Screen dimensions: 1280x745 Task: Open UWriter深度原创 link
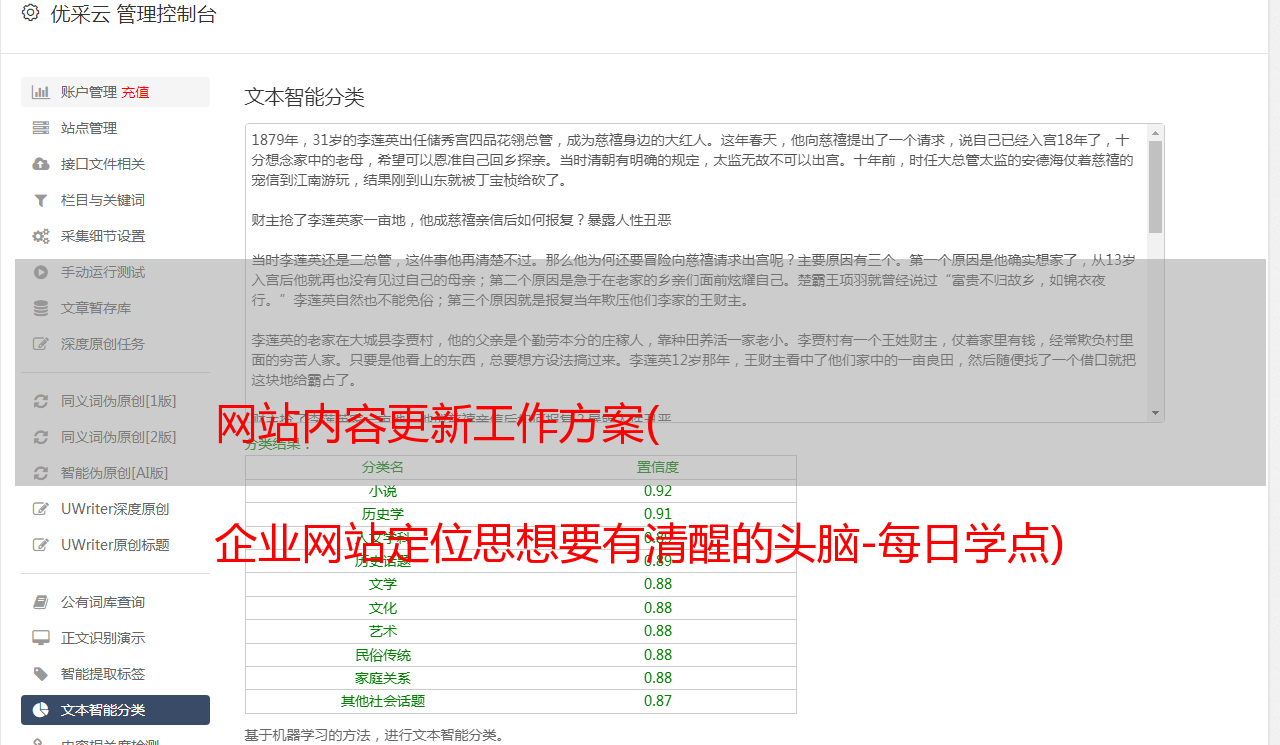pos(115,509)
